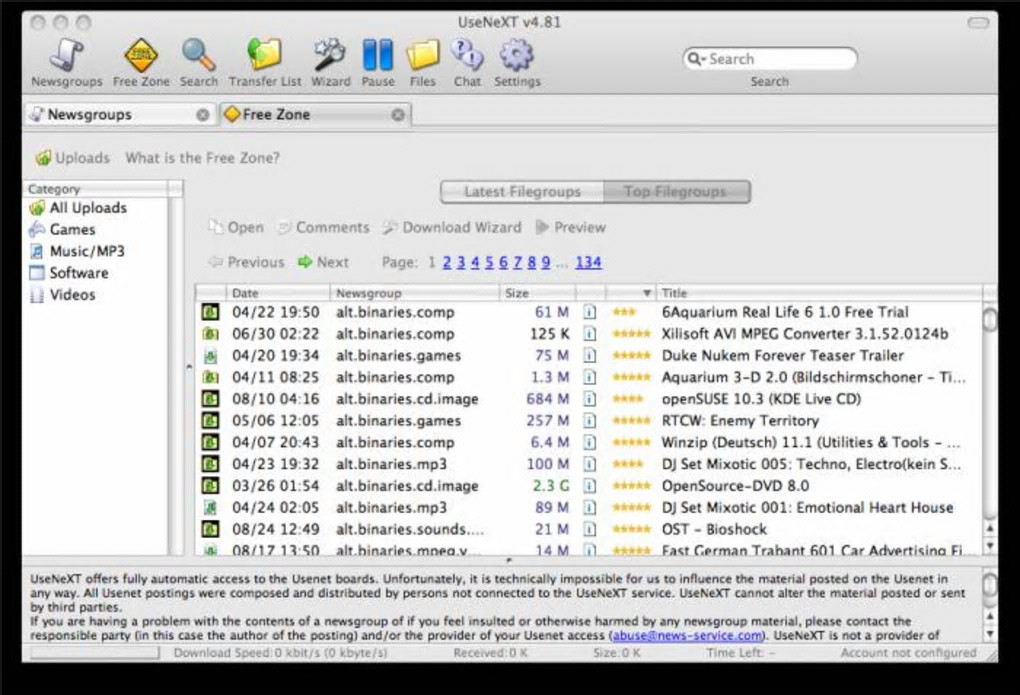1020x695 pixels.
Task: Click the rating column sort arrow
Action: (647, 293)
